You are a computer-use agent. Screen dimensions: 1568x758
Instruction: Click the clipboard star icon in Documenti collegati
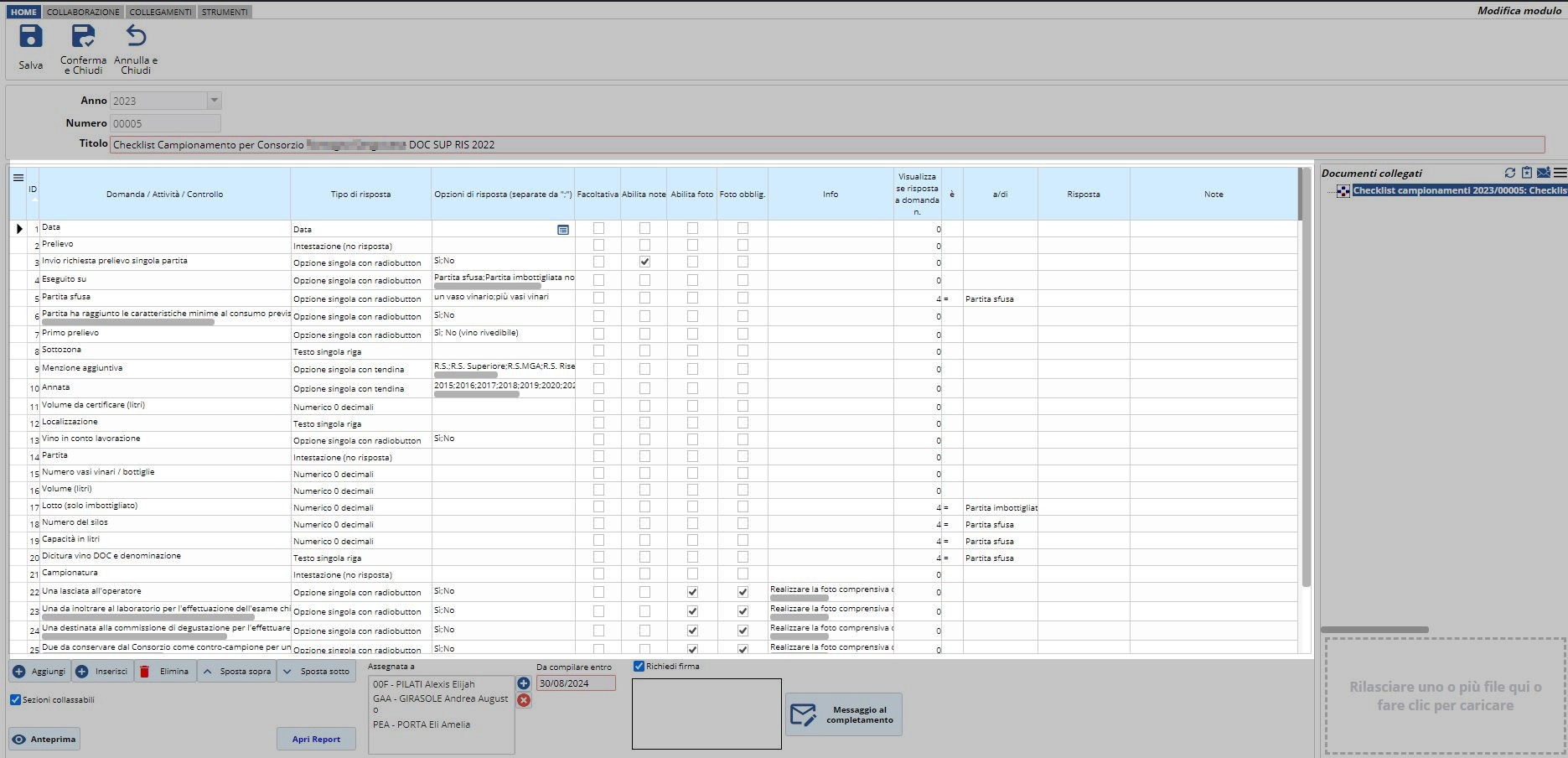point(1526,173)
